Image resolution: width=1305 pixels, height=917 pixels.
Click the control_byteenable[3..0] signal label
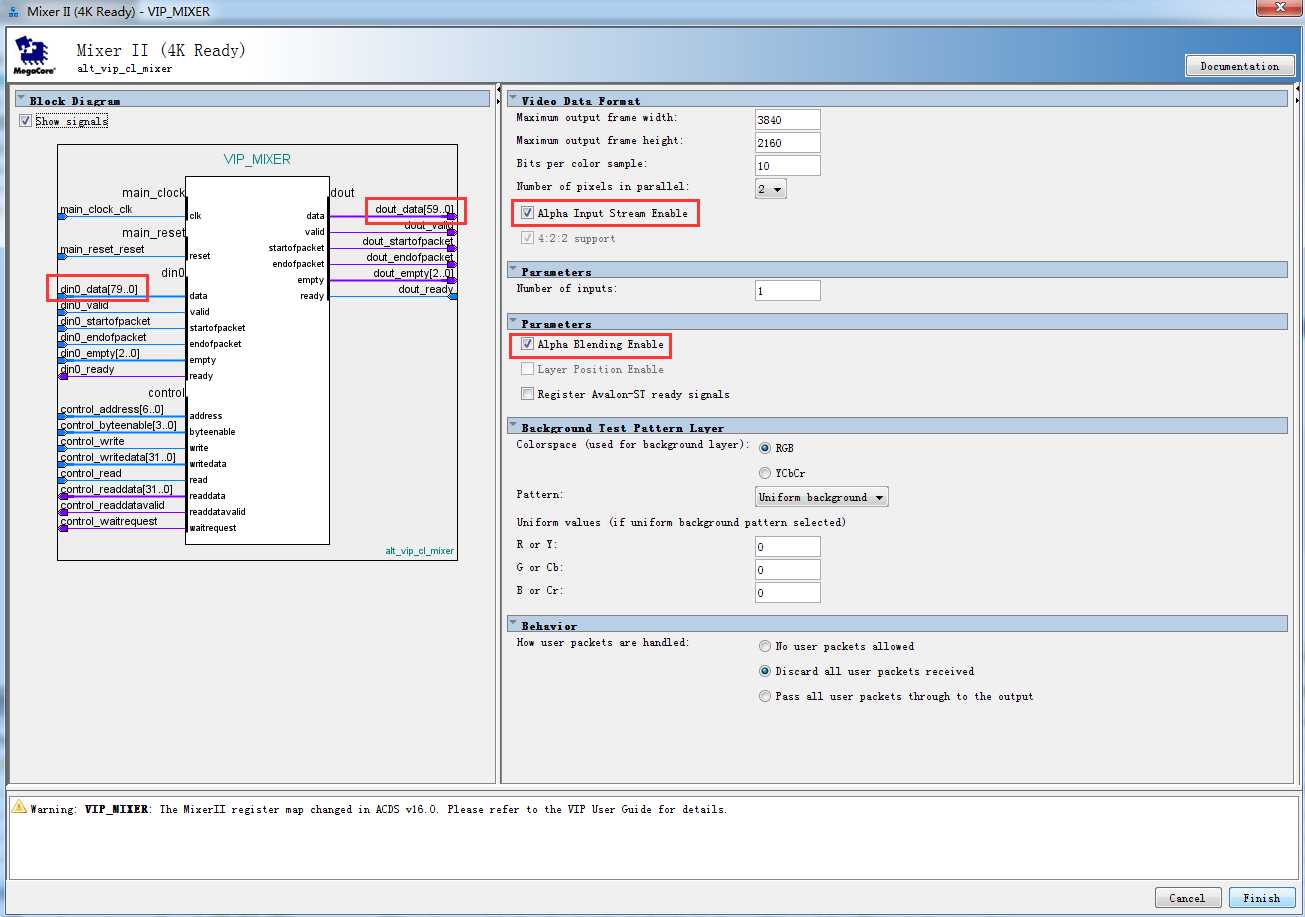(118, 425)
